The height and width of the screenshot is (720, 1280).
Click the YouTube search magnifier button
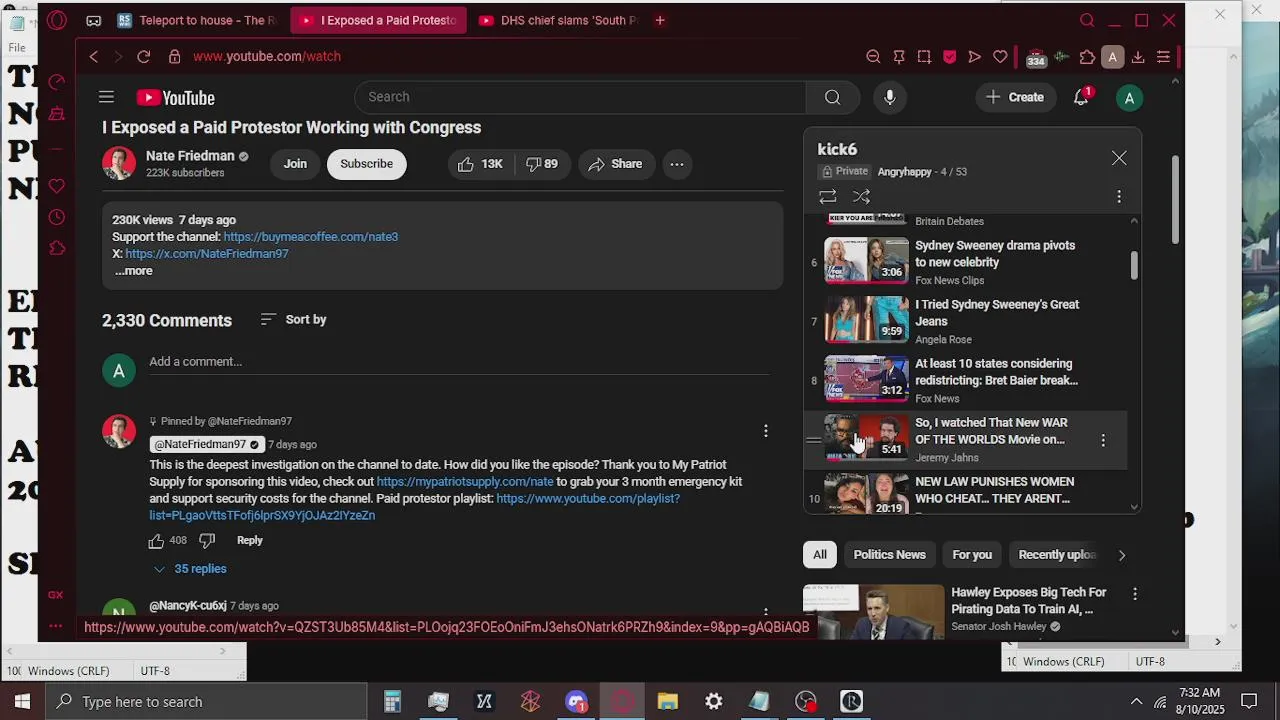coord(832,97)
